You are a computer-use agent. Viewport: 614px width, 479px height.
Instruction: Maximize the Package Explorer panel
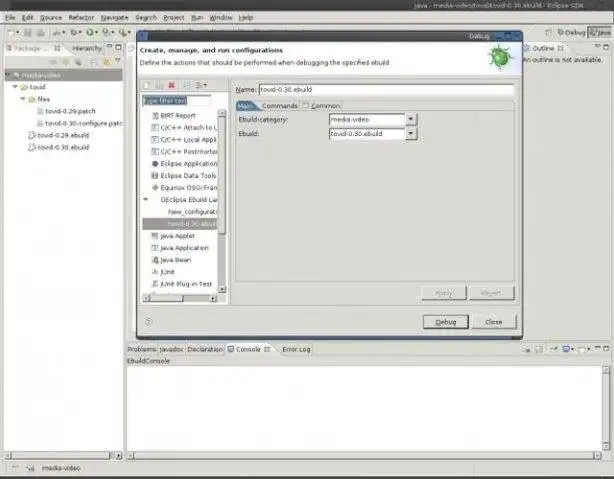[118, 47]
